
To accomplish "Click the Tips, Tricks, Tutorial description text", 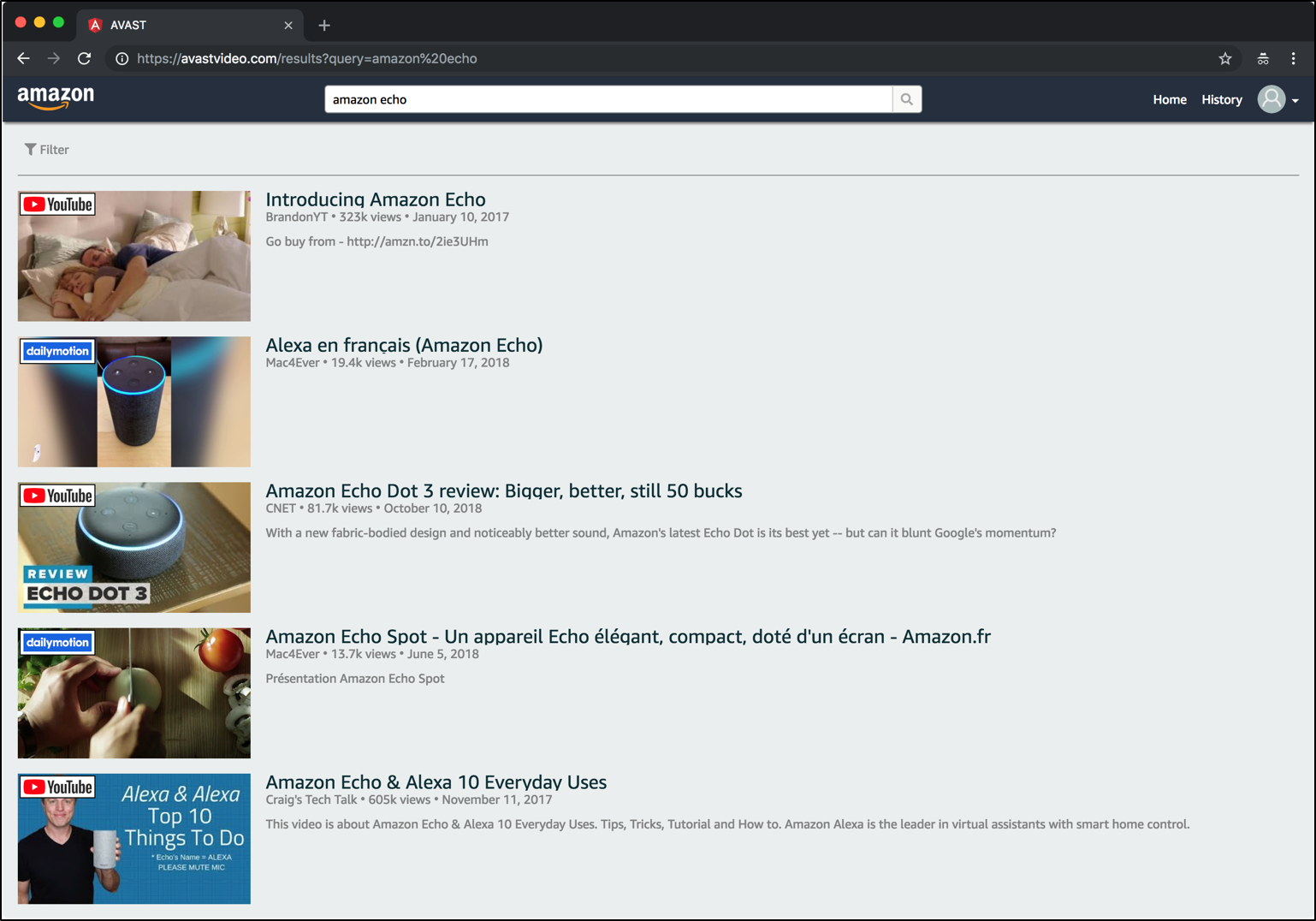I will 727,824.
